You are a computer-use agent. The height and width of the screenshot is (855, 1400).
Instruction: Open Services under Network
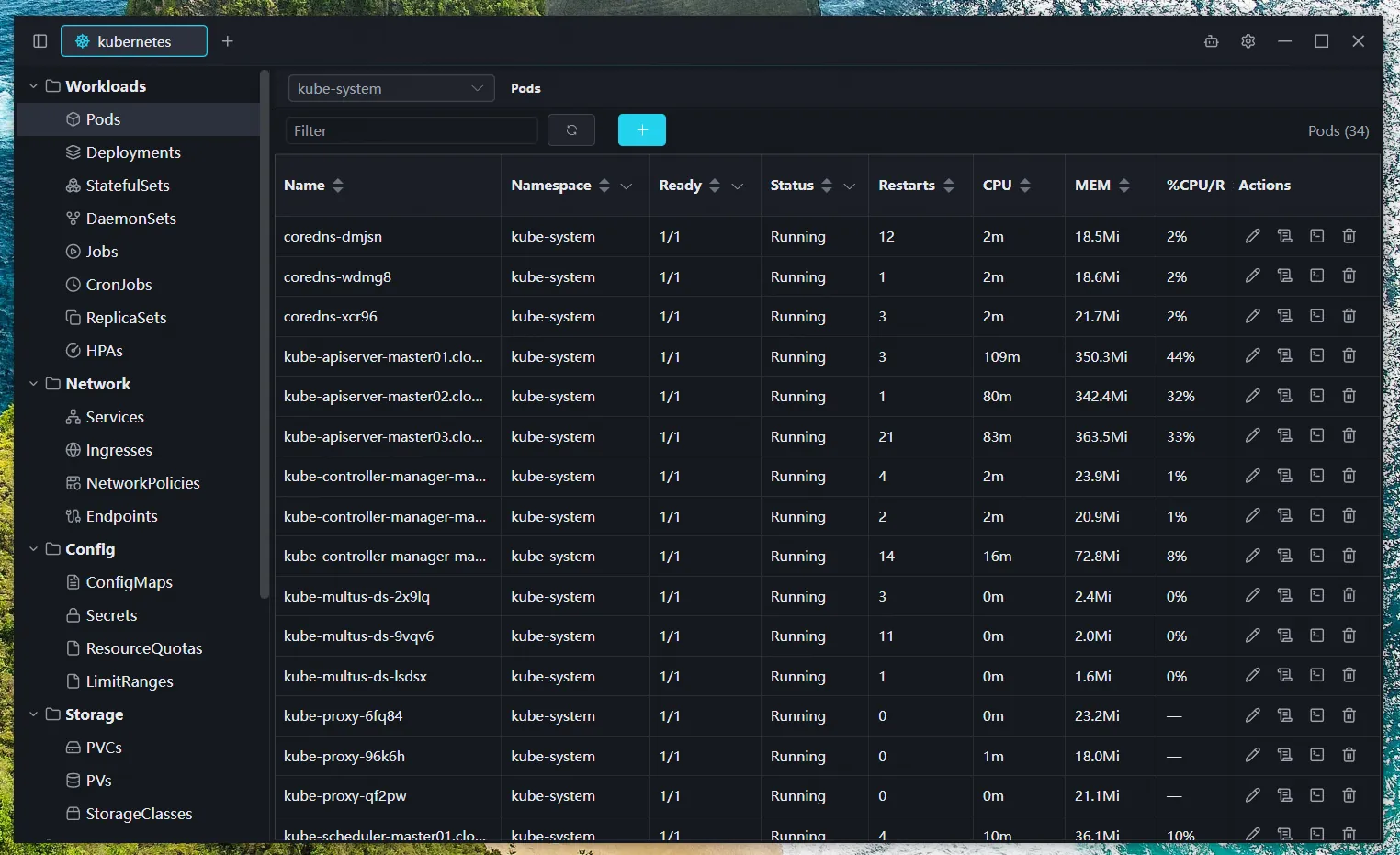[139, 417]
